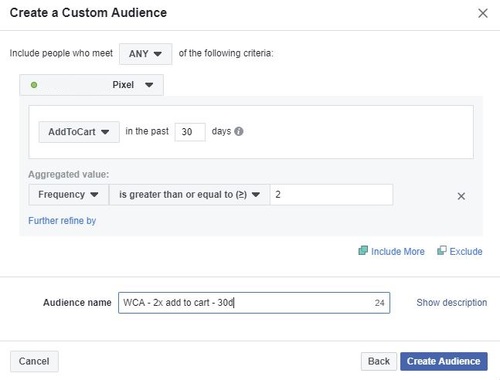
Task: Open the Frequency aggregated value dropdown
Action: pyautogui.click(x=69, y=195)
